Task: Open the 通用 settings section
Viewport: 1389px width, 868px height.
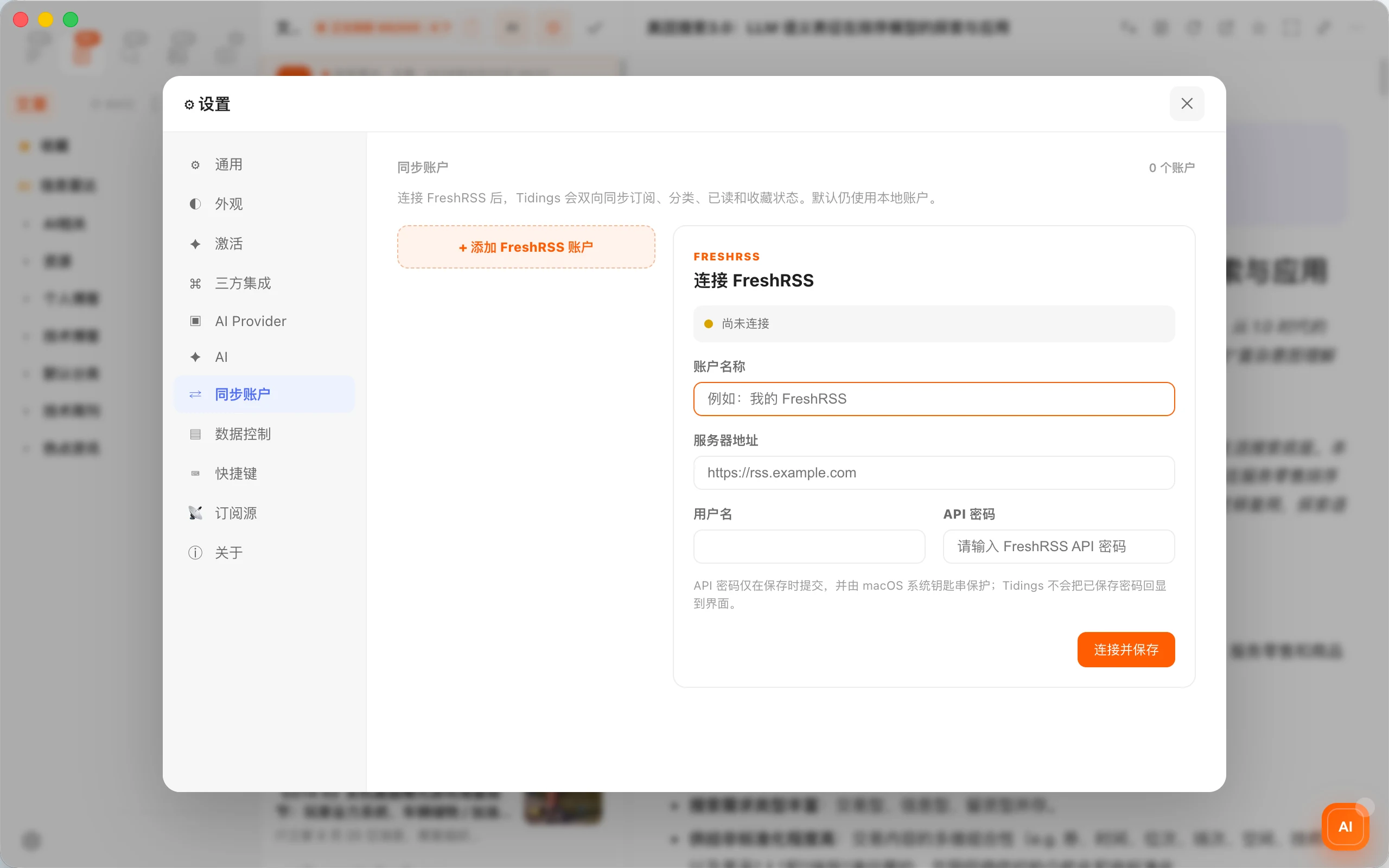Action: click(264, 165)
